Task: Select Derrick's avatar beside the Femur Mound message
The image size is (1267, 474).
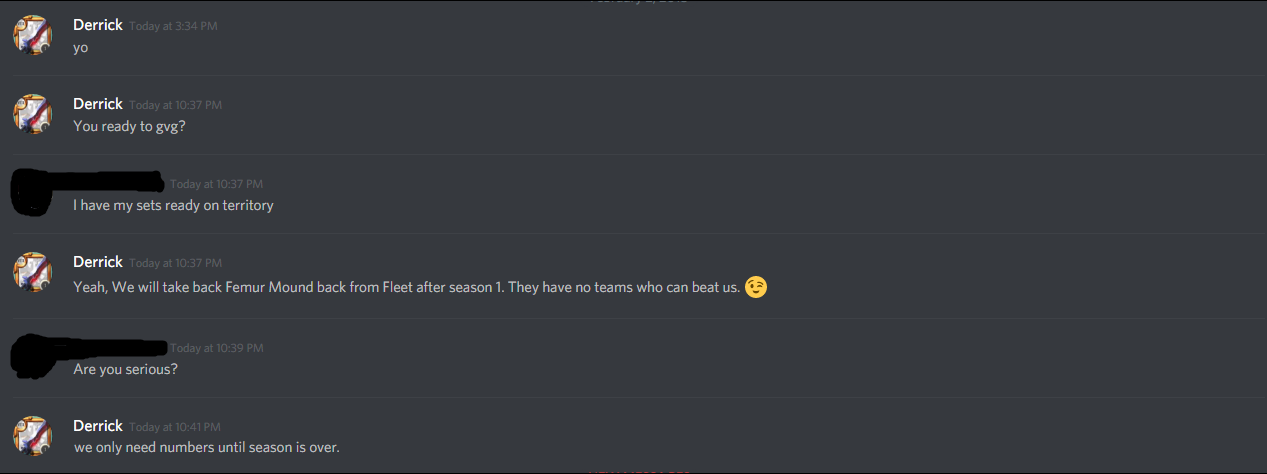Action: (32, 272)
